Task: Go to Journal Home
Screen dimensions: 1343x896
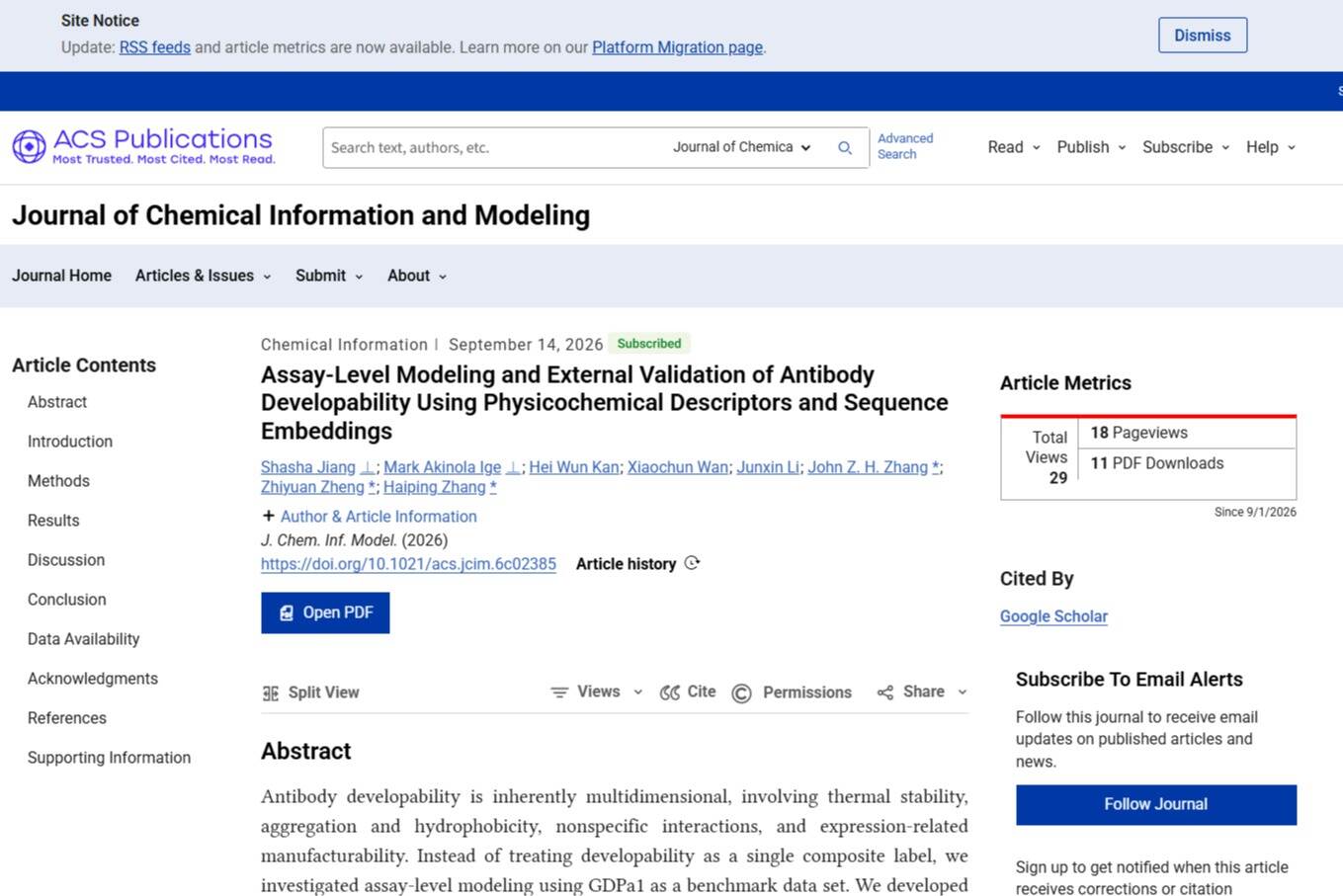Action: [x=61, y=276]
